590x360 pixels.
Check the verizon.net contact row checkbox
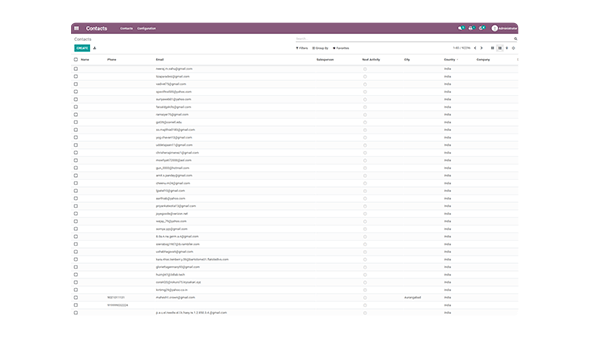[x=76, y=214]
